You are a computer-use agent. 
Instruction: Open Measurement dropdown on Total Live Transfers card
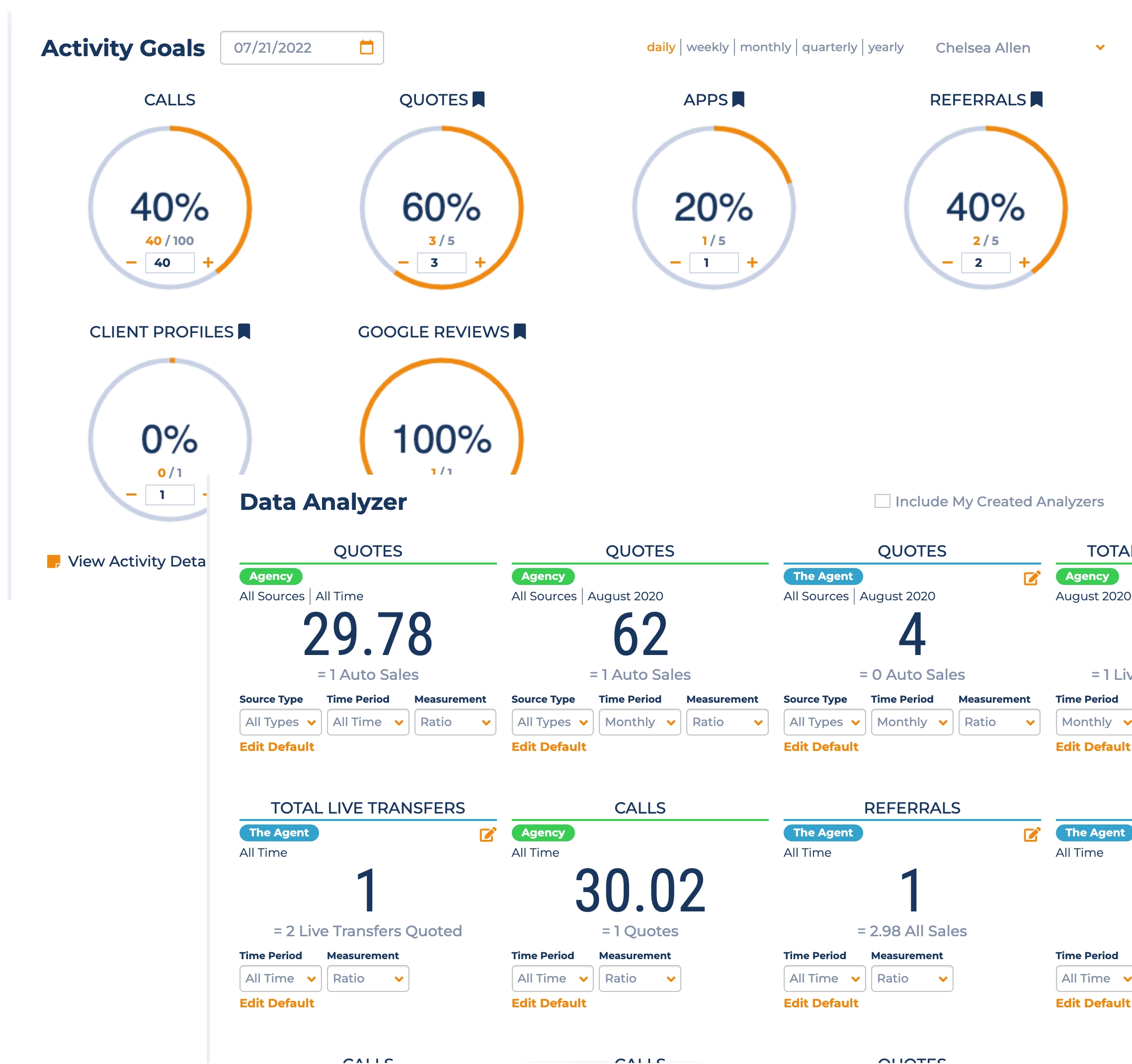point(368,979)
